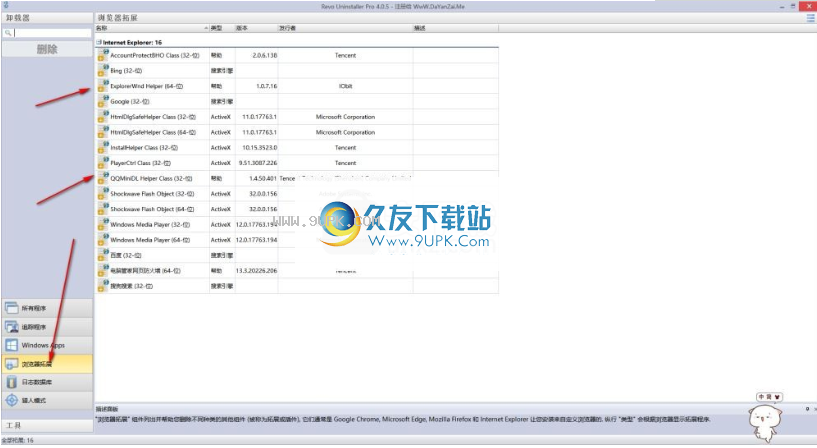Click the 搜狗搜索 (32-位) extension icon
The height and width of the screenshot is (448, 817).
103,286
